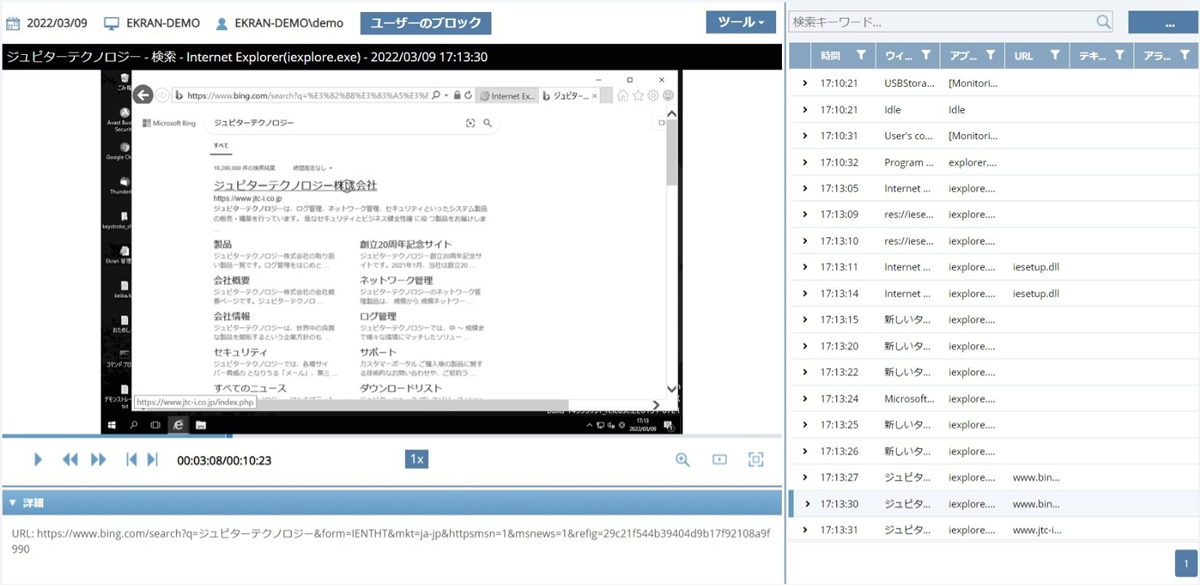Open the filter on the アプ... column
The width and height of the screenshot is (1200, 585).
tap(990, 56)
